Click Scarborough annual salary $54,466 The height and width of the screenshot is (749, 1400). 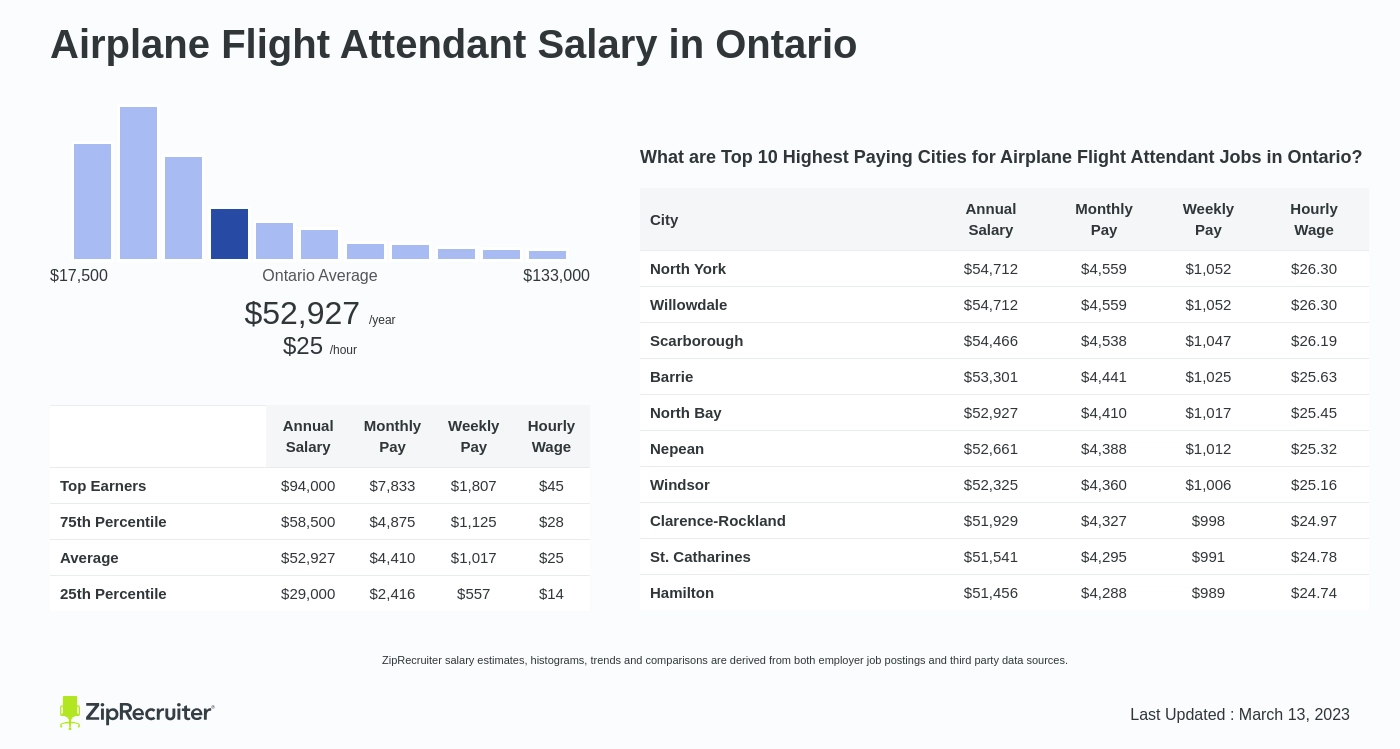click(x=991, y=340)
